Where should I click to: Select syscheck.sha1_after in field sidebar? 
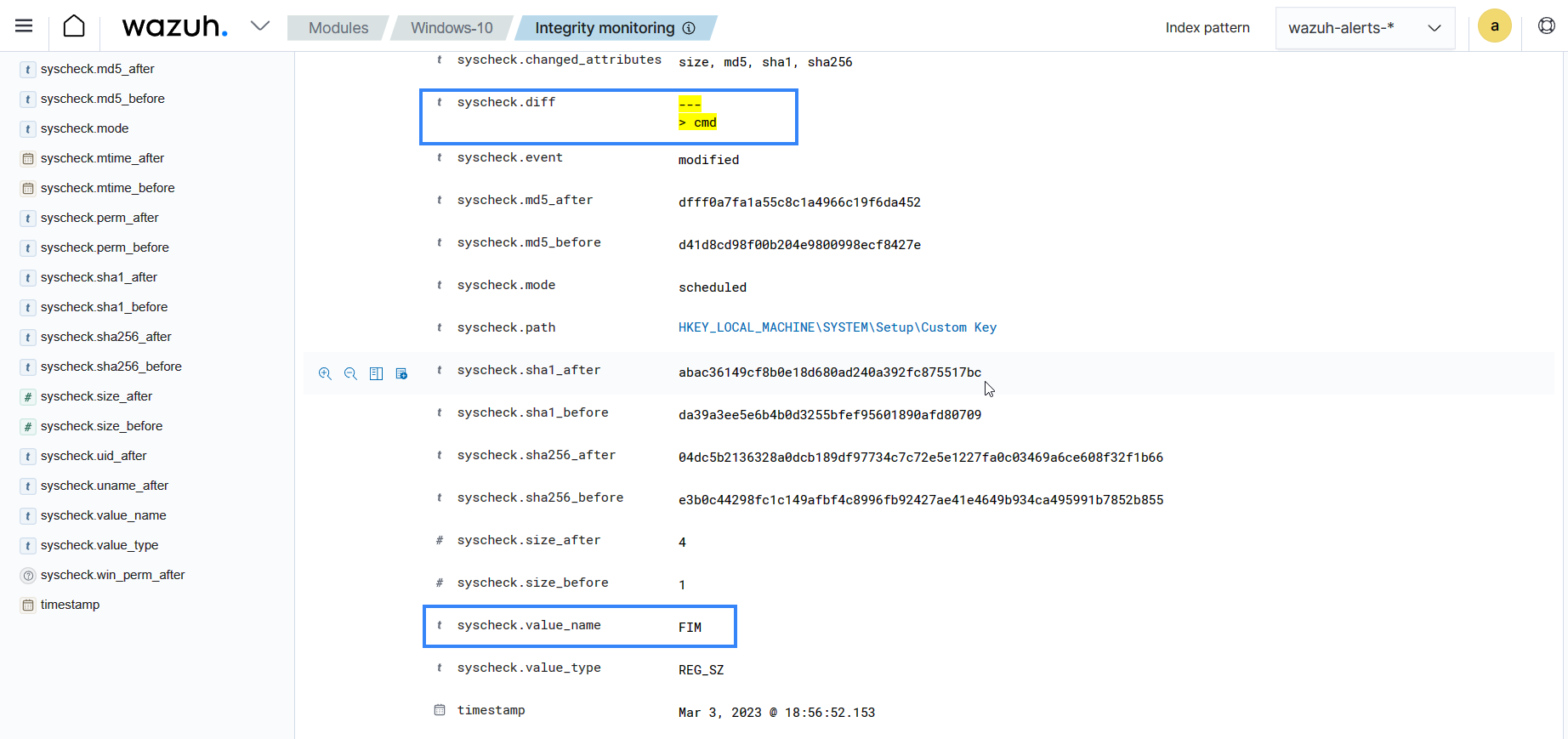pos(99,277)
